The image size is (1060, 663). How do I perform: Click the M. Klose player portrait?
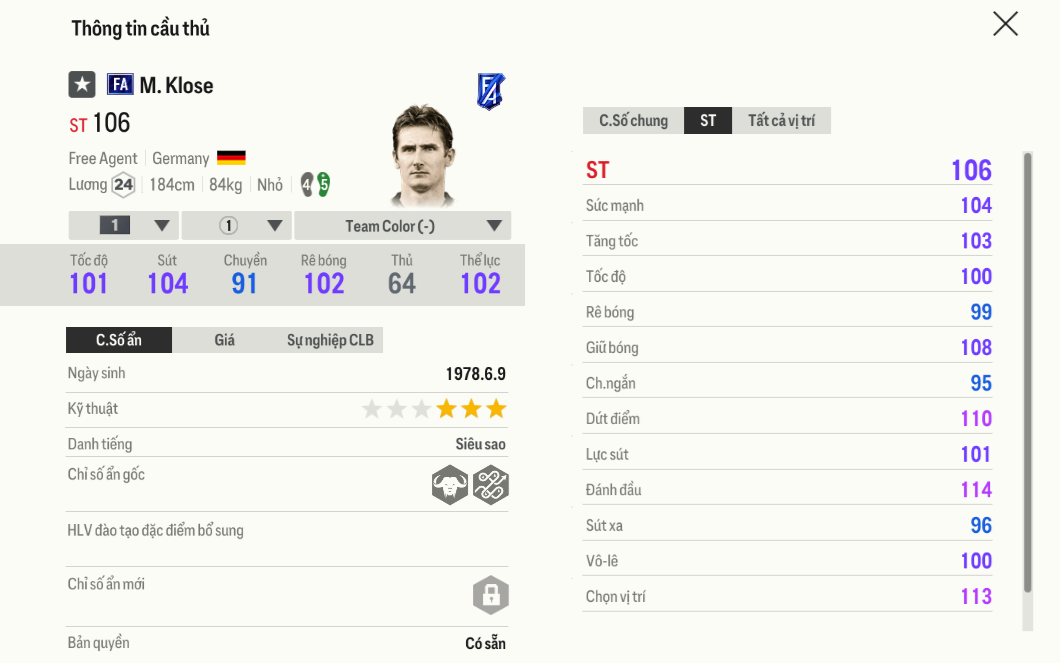click(x=423, y=155)
